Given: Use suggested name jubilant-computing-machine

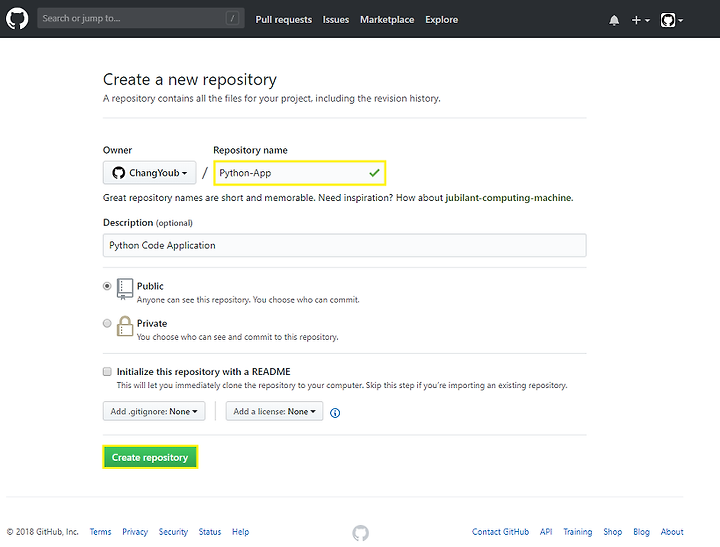Looking at the screenshot, I should [509, 198].
